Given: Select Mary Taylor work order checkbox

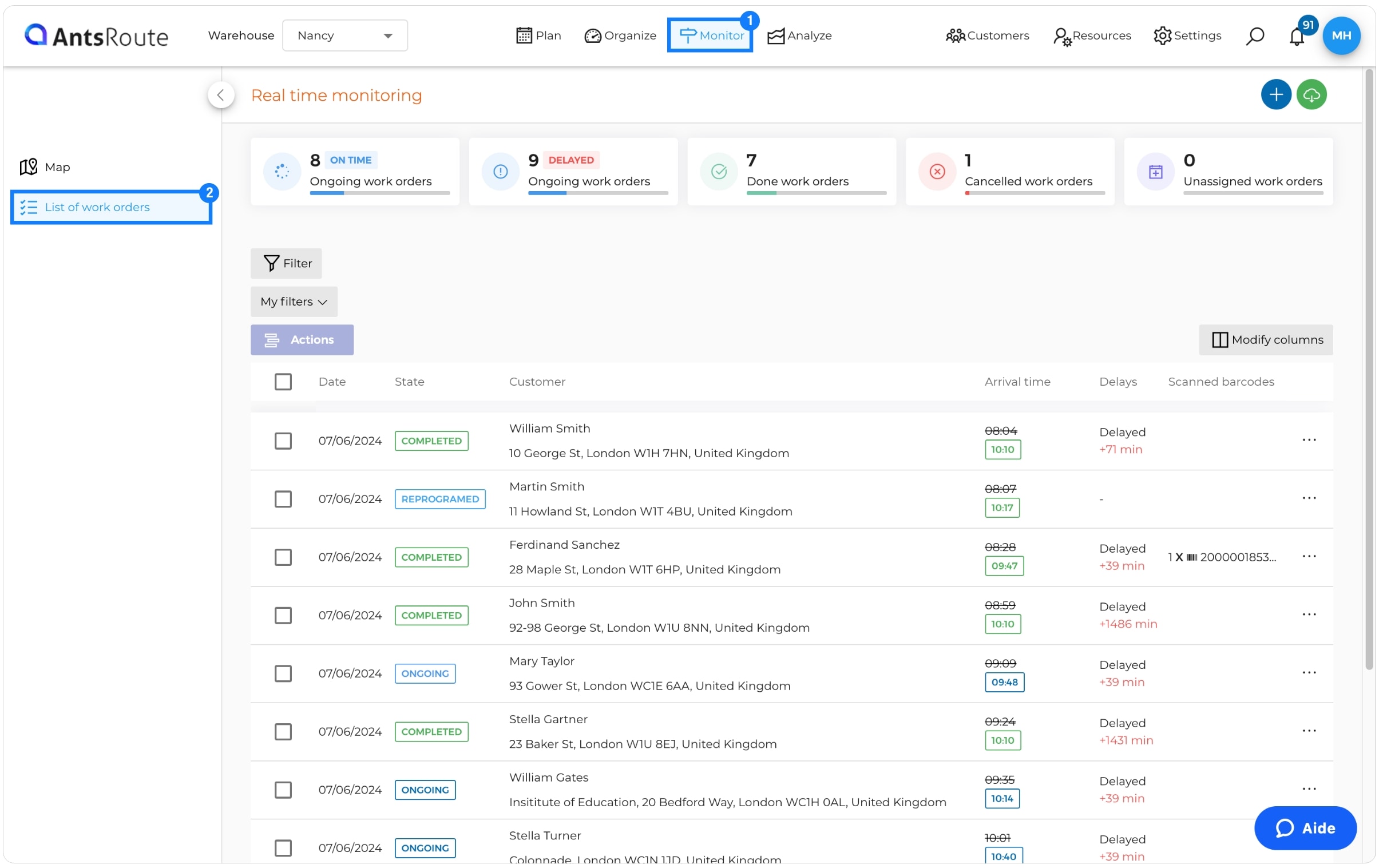Looking at the screenshot, I should (283, 673).
